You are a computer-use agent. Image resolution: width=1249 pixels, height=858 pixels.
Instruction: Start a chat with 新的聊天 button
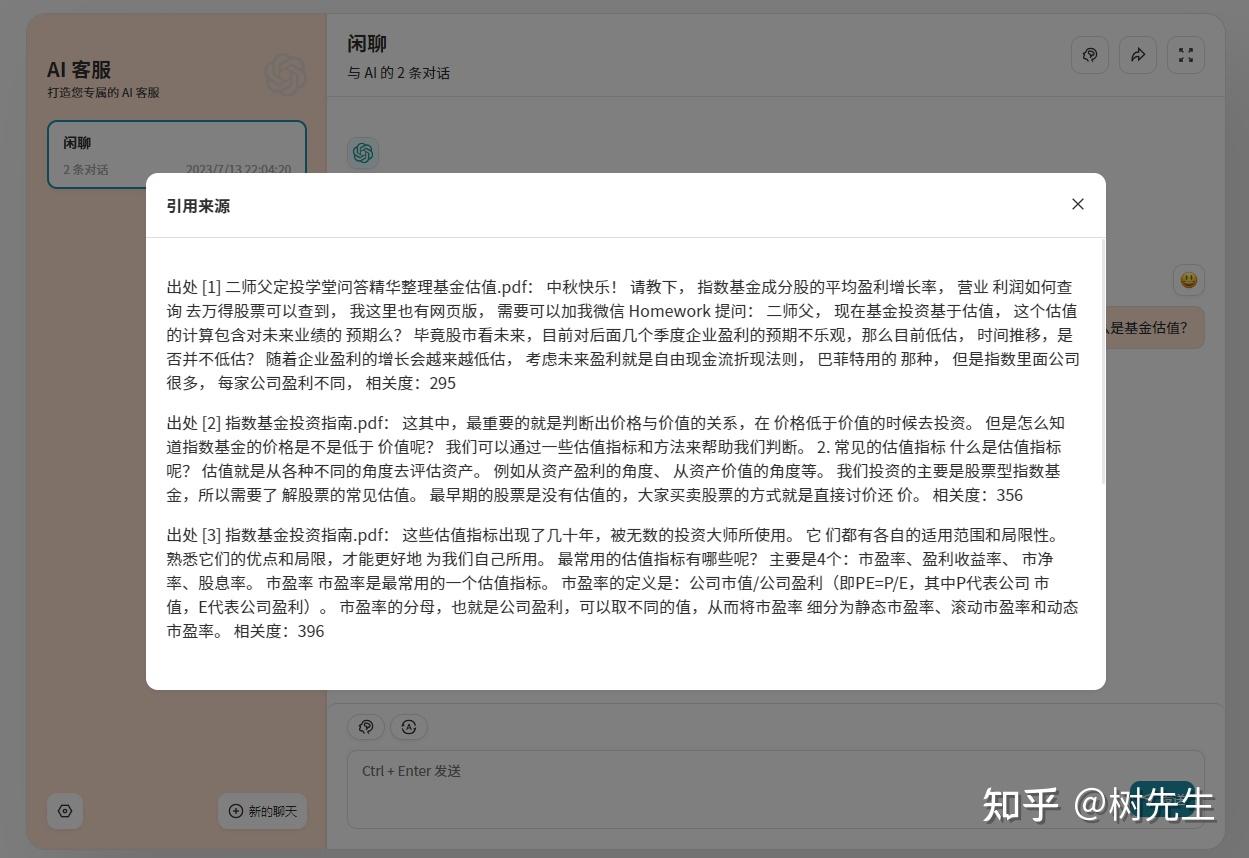pyautogui.click(x=263, y=811)
